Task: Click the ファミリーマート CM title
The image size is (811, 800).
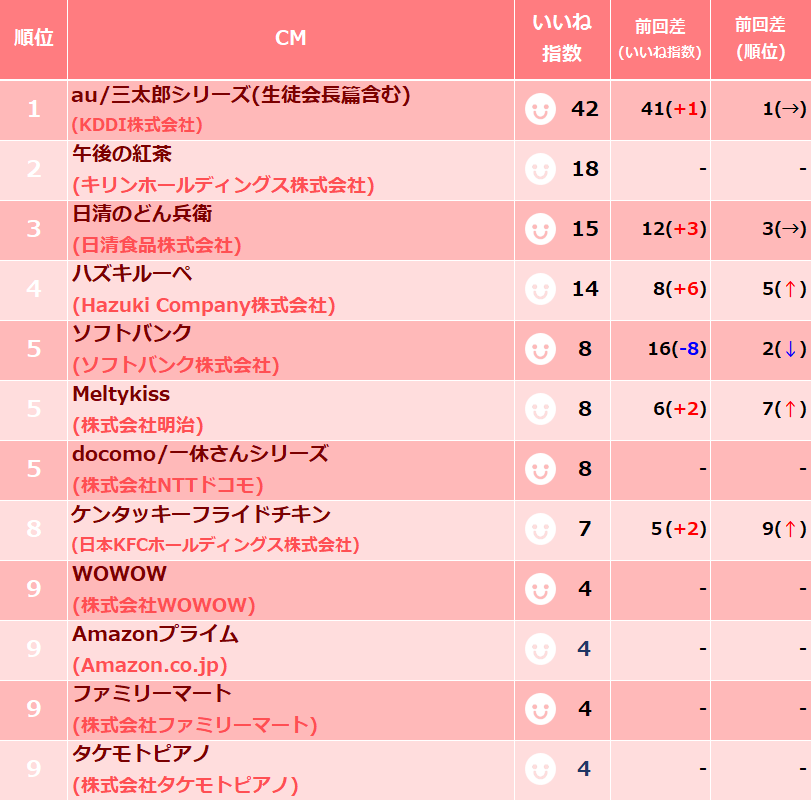Action: 152,693
